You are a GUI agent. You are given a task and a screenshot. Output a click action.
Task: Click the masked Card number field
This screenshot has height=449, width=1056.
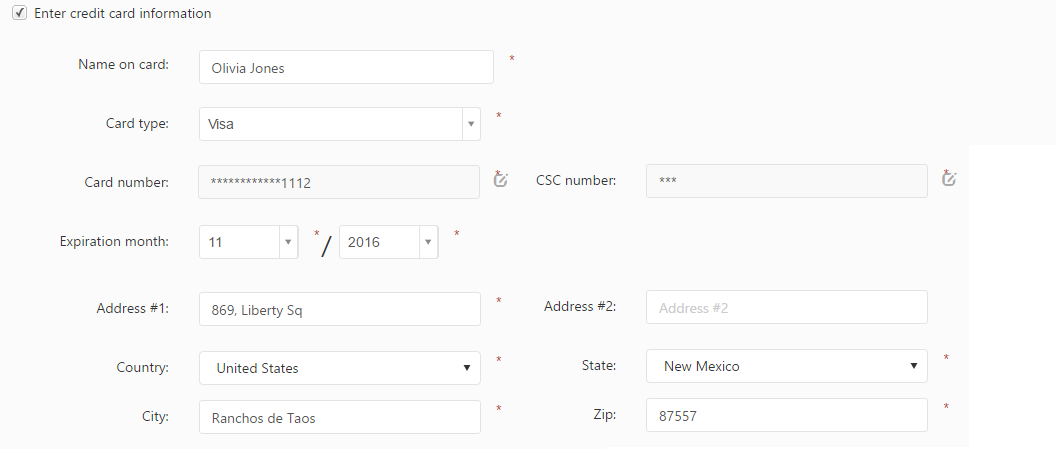pos(340,182)
